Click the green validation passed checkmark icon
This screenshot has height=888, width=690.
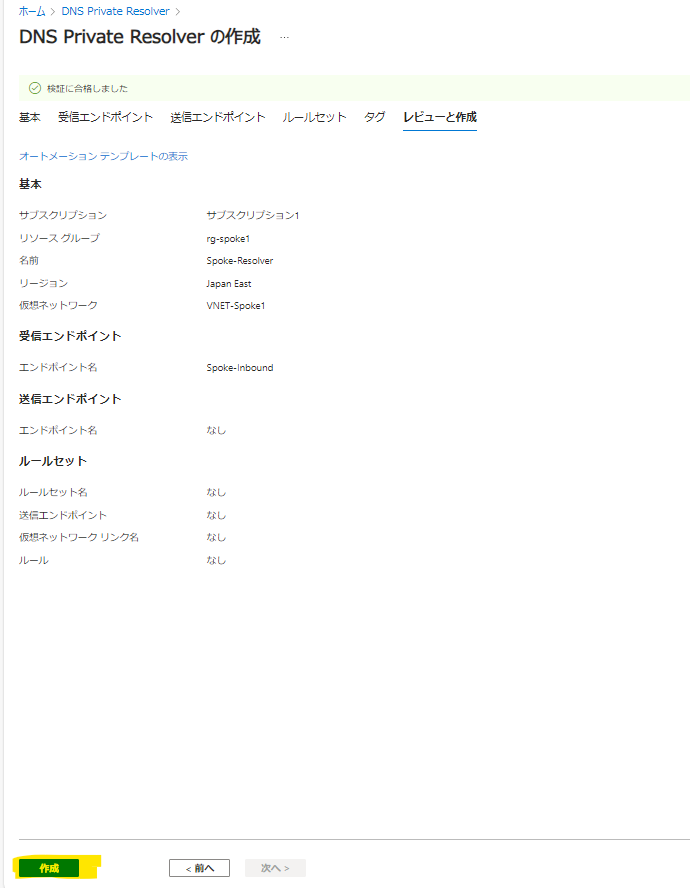pos(35,88)
